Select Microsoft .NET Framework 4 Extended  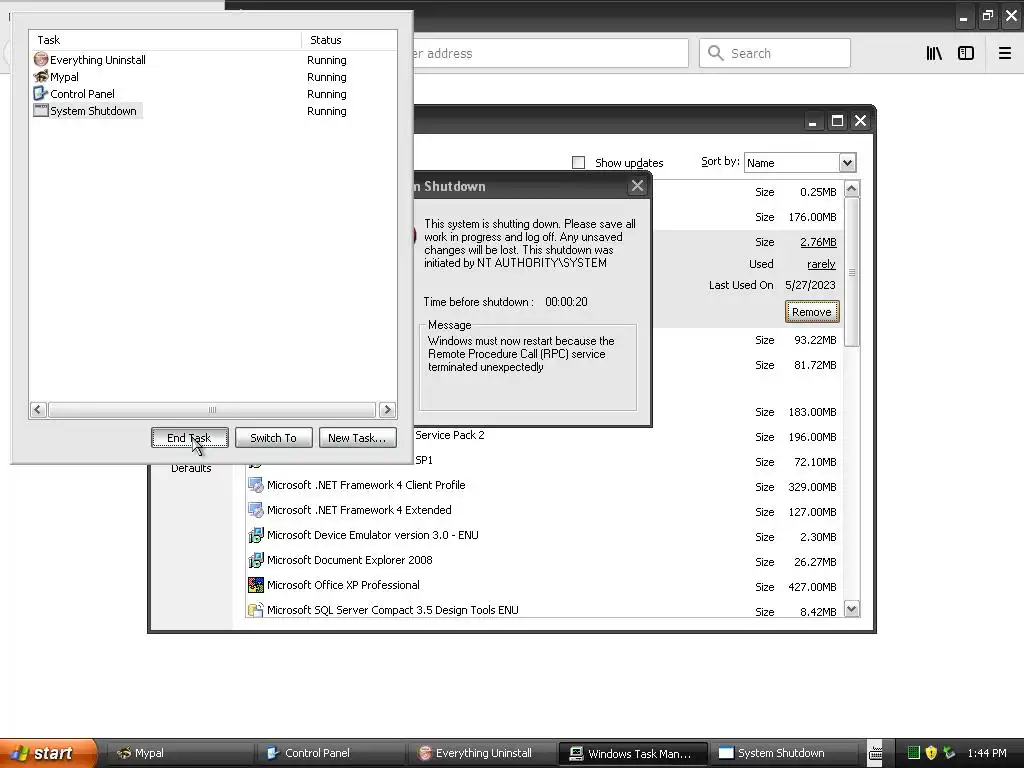tap(359, 510)
